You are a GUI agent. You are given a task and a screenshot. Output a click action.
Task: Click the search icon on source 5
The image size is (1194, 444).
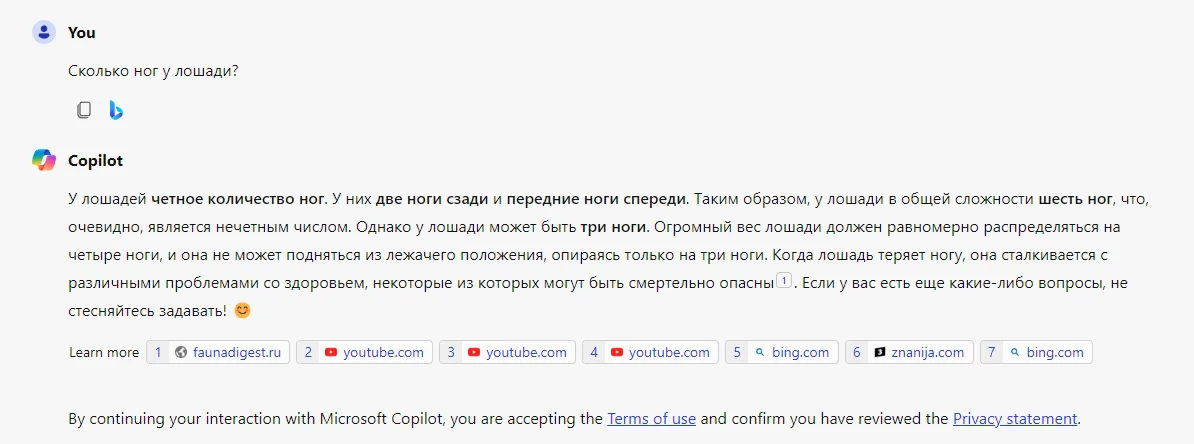coord(759,353)
